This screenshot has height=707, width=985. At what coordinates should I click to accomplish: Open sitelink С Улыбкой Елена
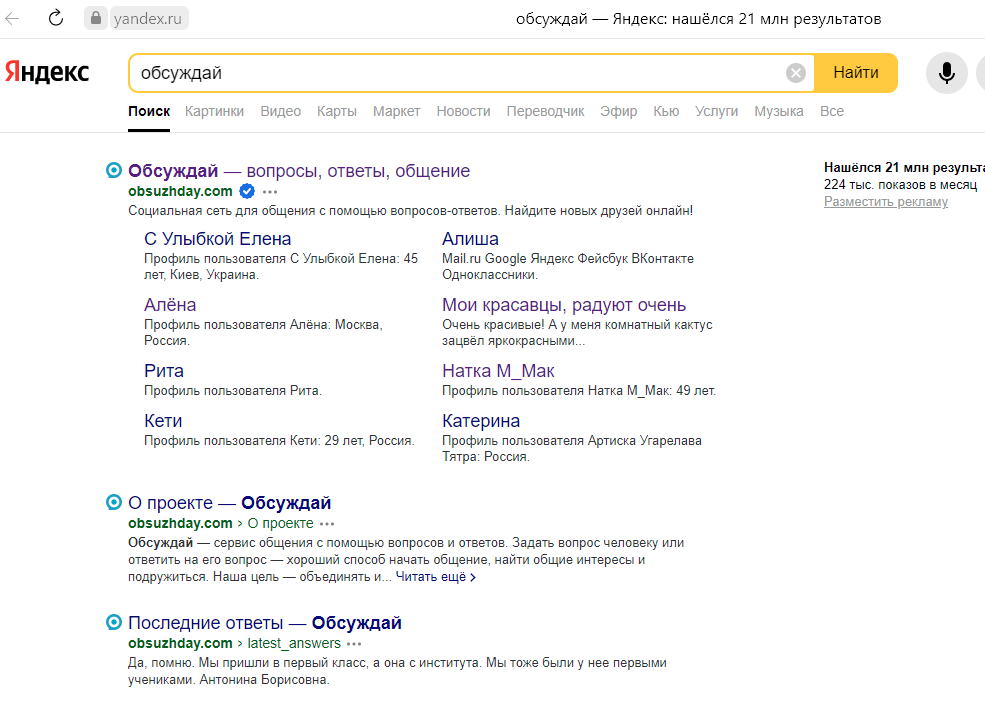pyautogui.click(x=217, y=239)
